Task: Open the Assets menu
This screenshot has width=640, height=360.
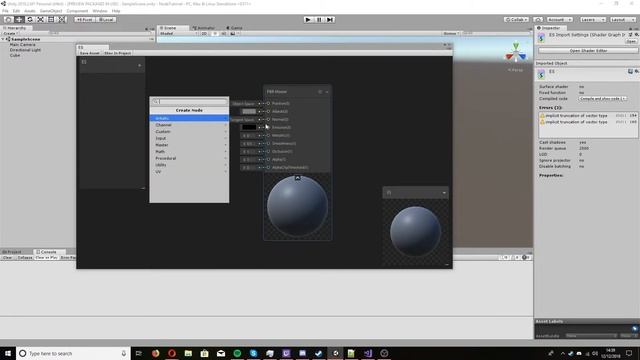Action: pyautogui.click(x=30, y=11)
